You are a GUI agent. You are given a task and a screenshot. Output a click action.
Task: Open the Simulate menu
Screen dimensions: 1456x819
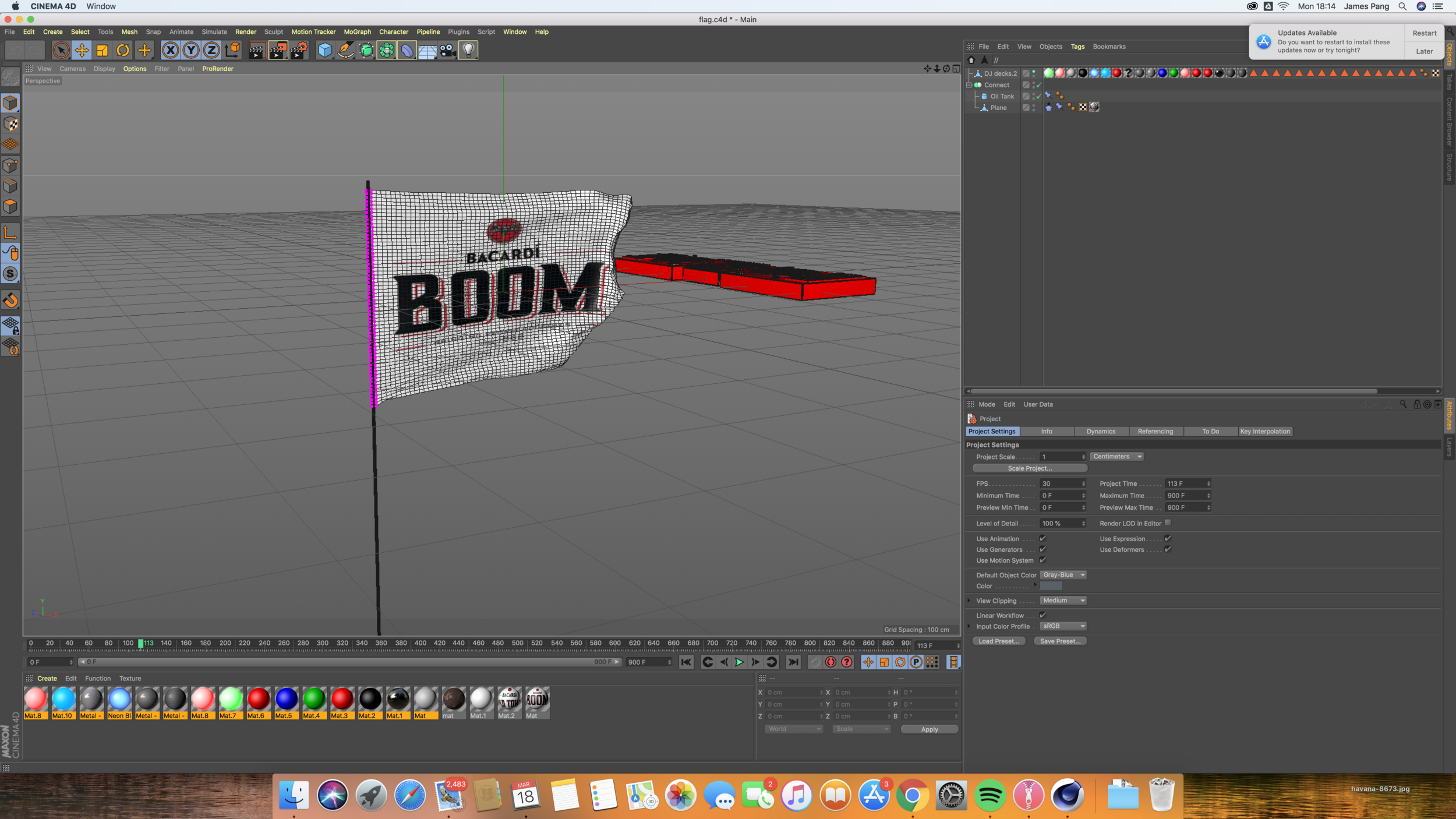click(214, 32)
